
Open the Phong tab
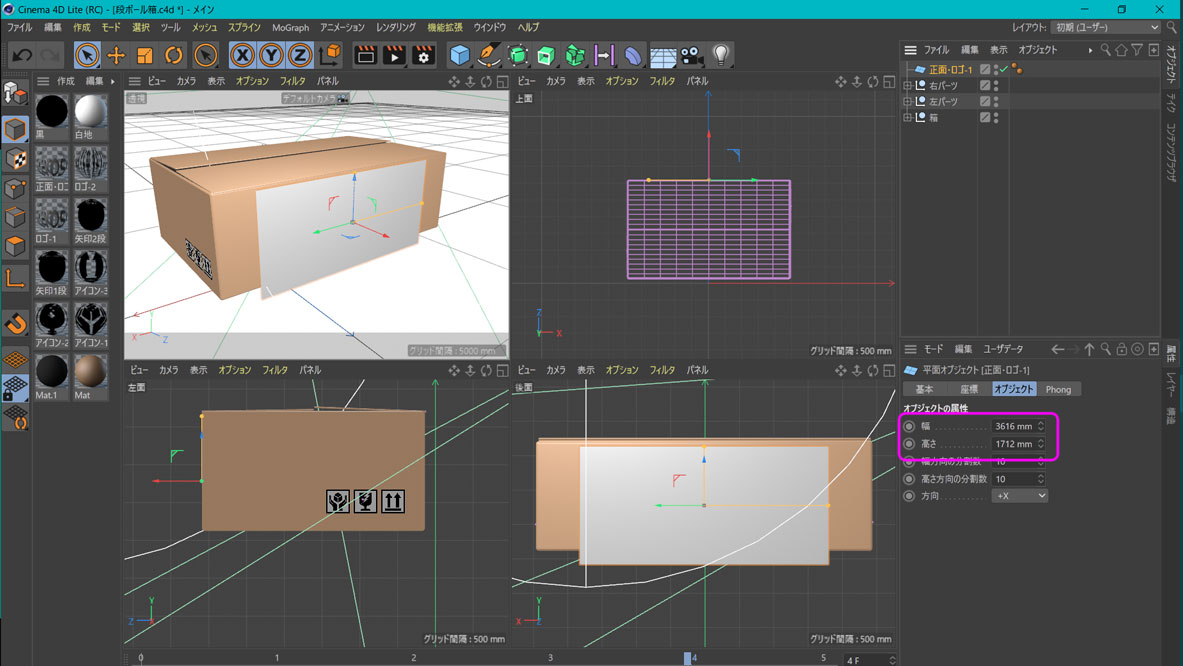click(x=1058, y=389)
